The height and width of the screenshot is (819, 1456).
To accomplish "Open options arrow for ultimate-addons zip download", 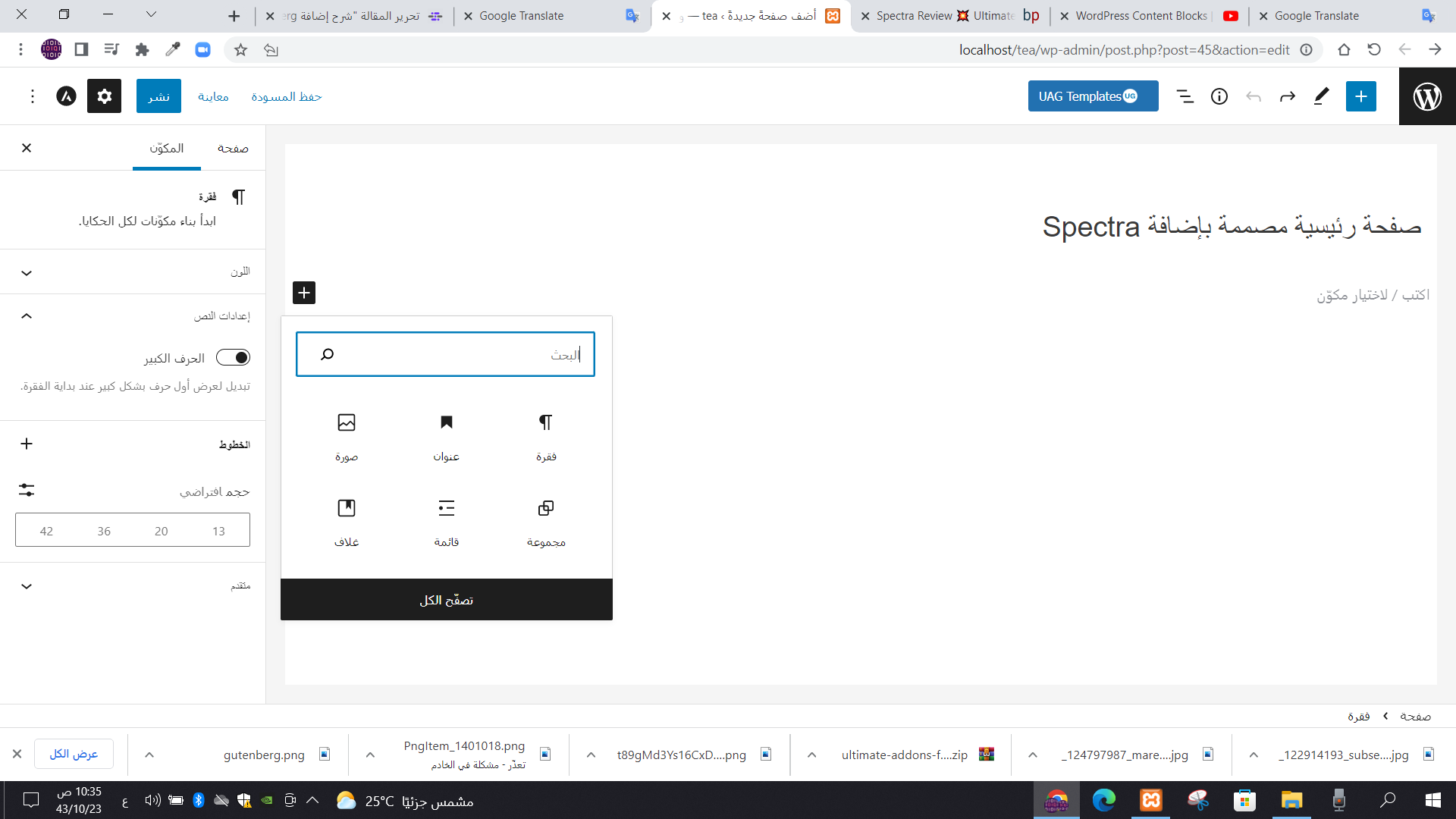I will [812, 755].
